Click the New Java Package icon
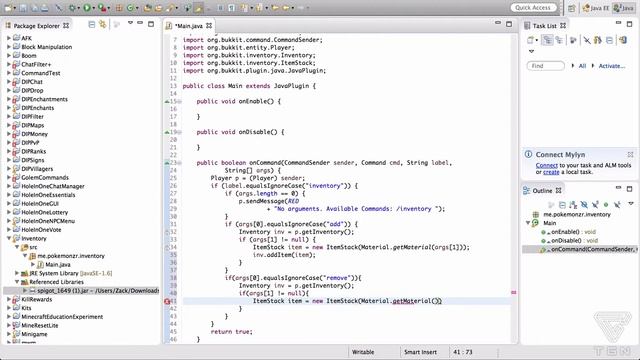 pos(119,8)
